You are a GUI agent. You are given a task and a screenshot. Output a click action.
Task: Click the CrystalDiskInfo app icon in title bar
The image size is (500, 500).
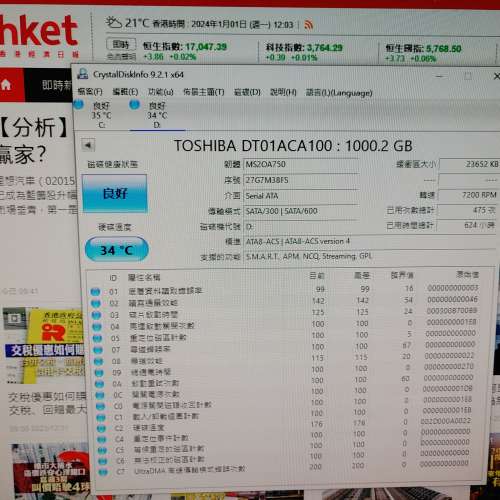(83, 74)
